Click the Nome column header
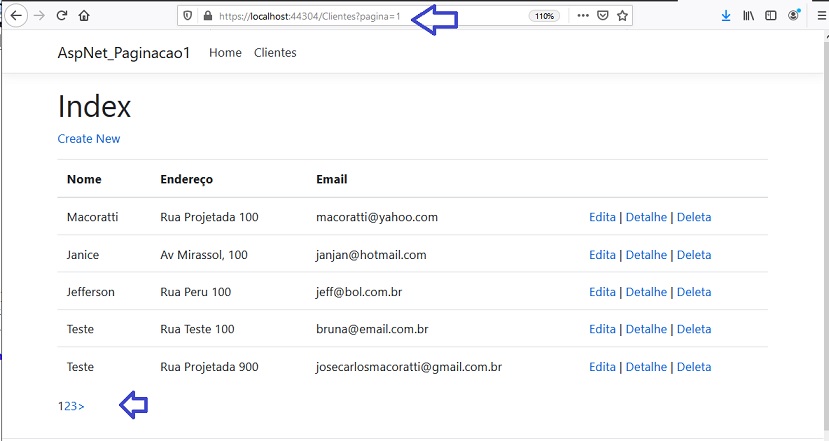The width and height of the screenshot is (829, 441). point(84,179)
